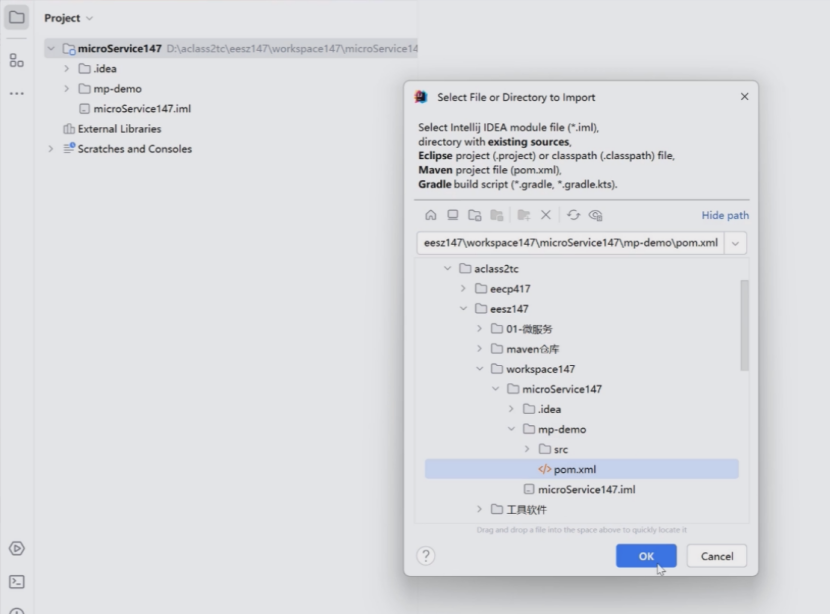Click the help question mark button

click(x=426, y=556)
